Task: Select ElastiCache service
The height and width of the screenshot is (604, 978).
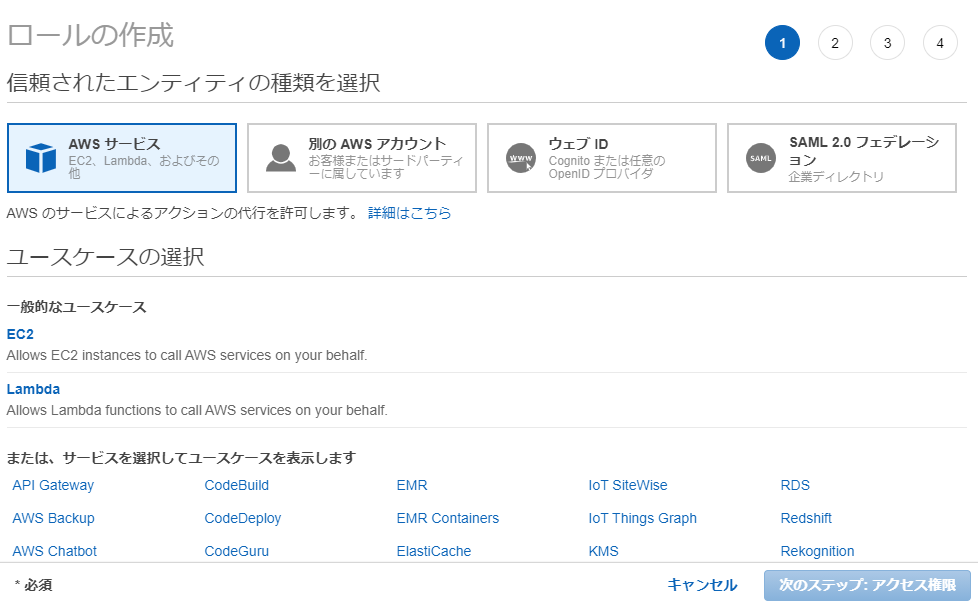Action: pyautogui.click(x=433, y=552)
